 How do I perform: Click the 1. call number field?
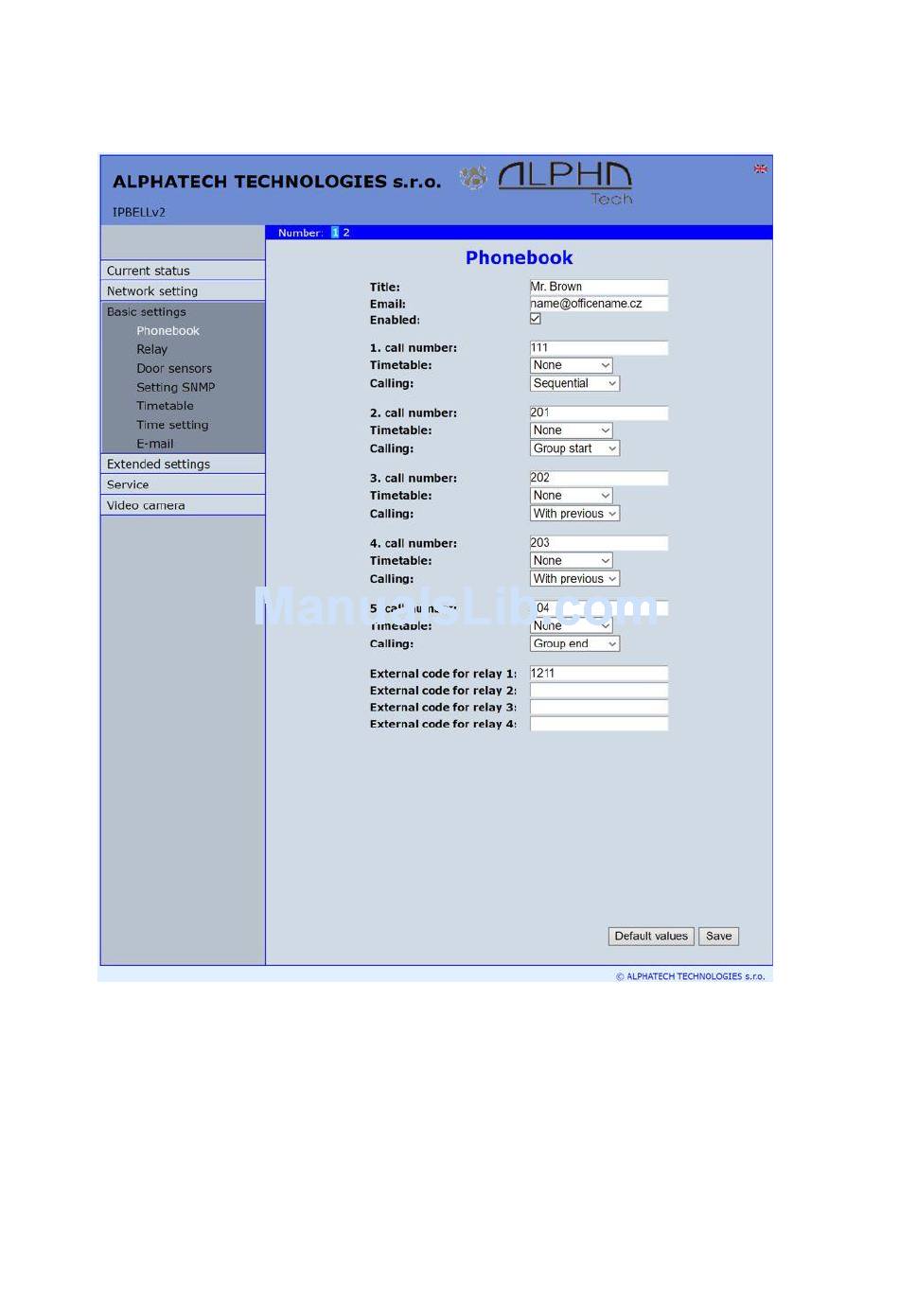pos(599,348)
